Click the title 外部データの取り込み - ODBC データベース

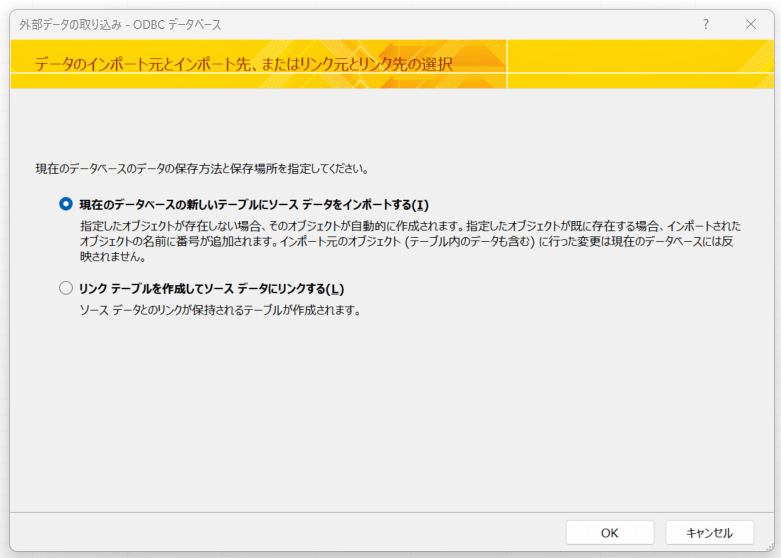click(x=120, y=24)
